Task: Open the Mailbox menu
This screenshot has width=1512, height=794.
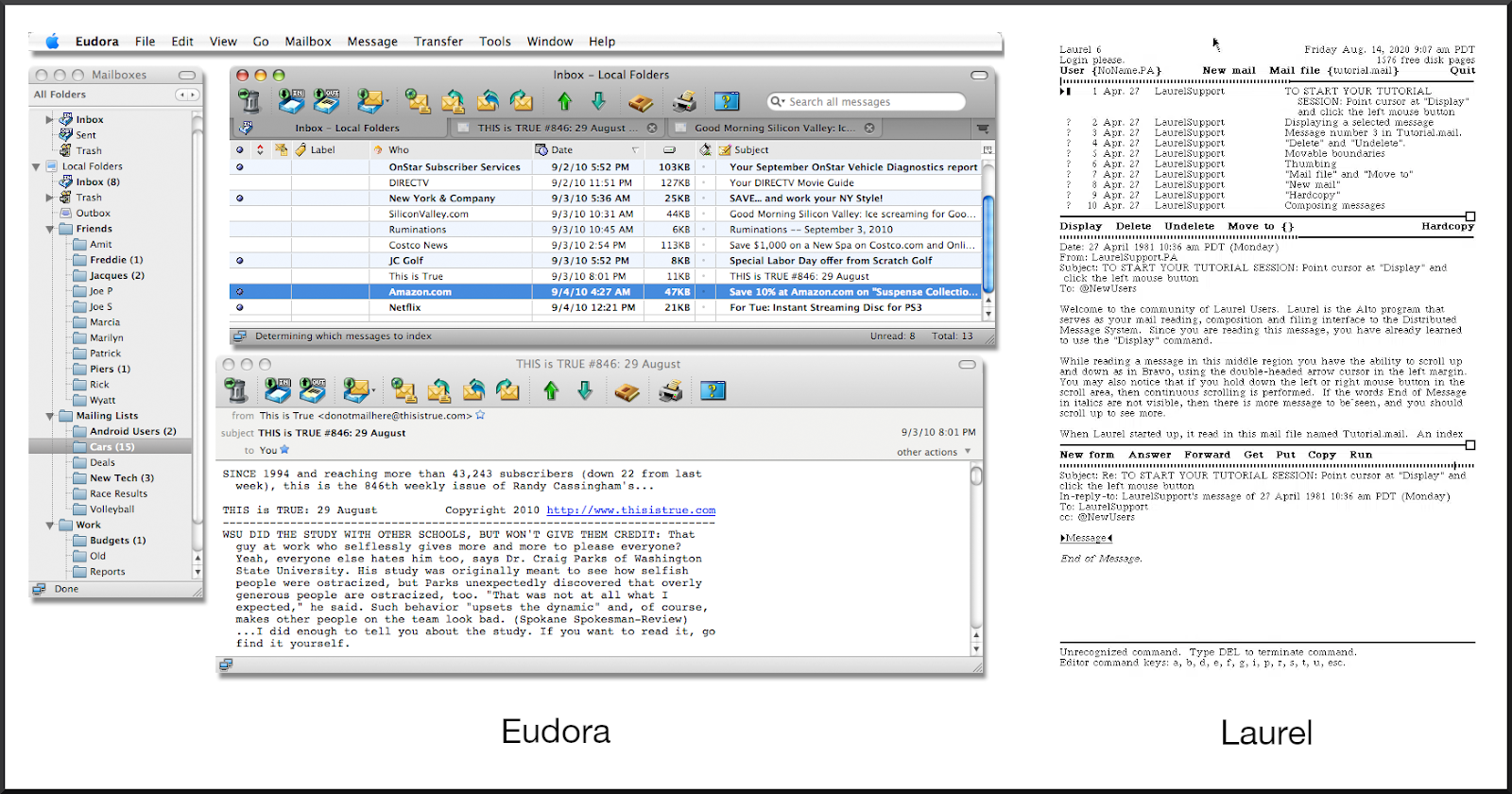Action: [308, 42]
